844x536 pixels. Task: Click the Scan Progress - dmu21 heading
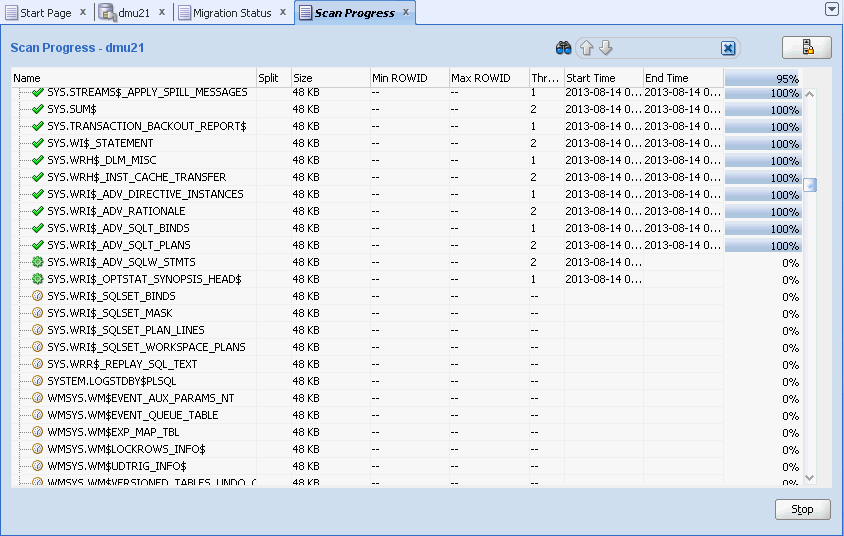[78, 48]
